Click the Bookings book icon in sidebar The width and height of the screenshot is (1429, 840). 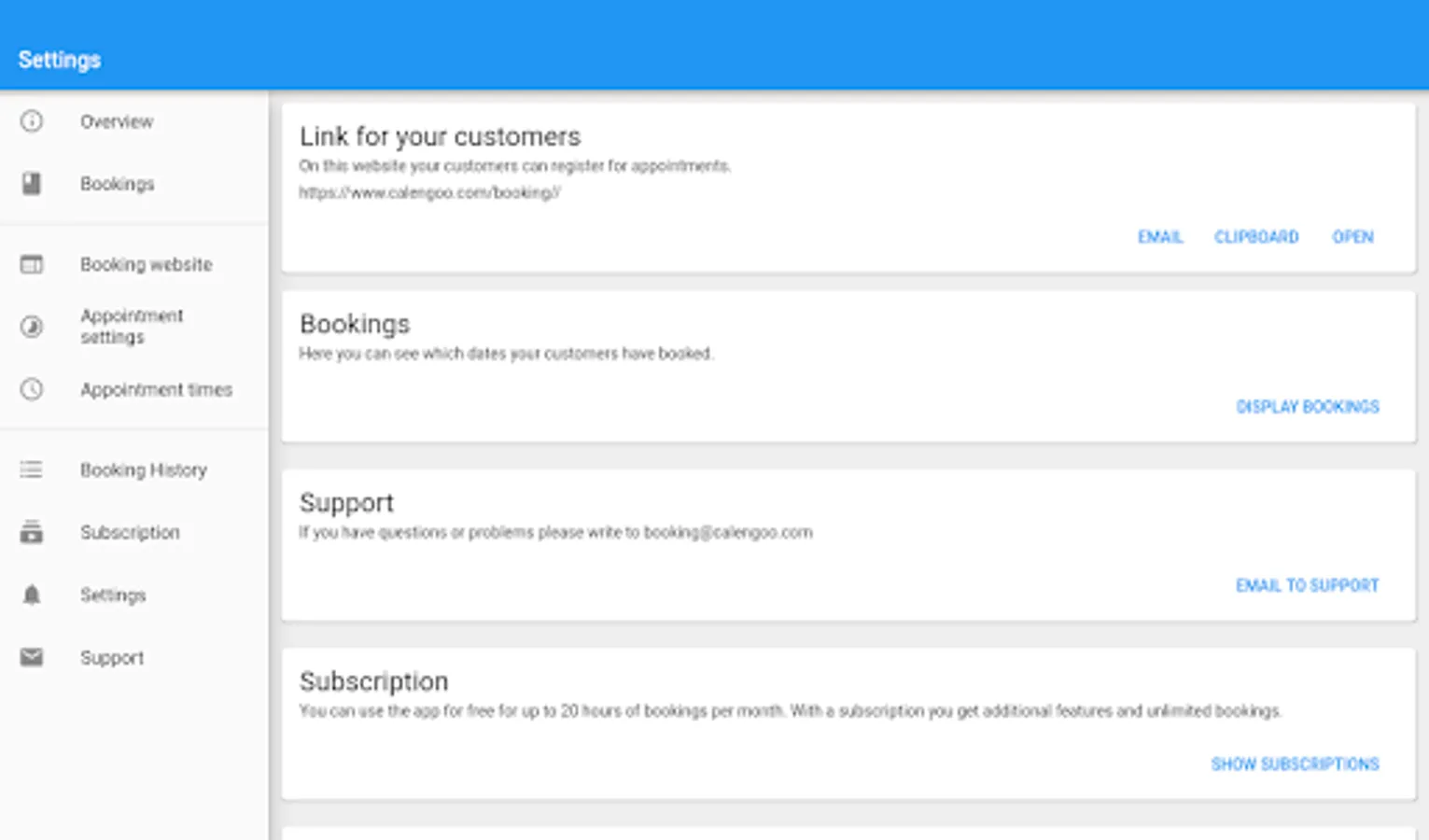click(32, 184)
